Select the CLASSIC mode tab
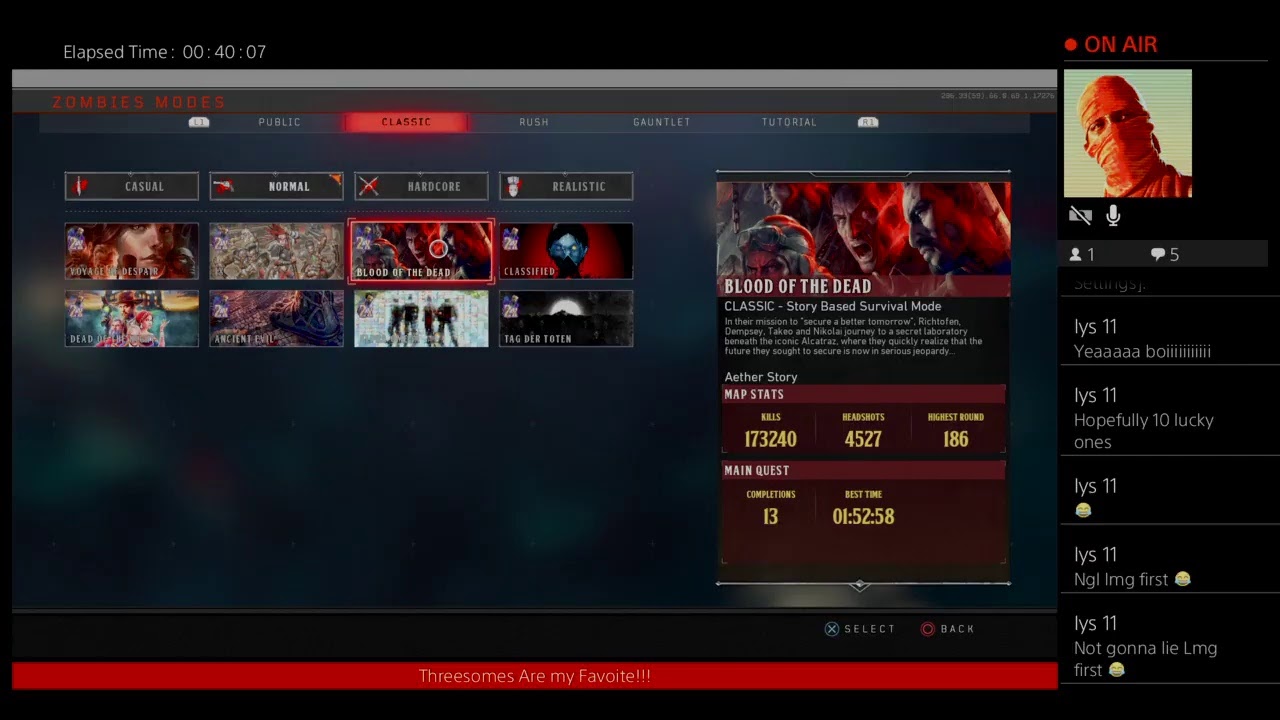1280x720 pixels. (406, 122)
